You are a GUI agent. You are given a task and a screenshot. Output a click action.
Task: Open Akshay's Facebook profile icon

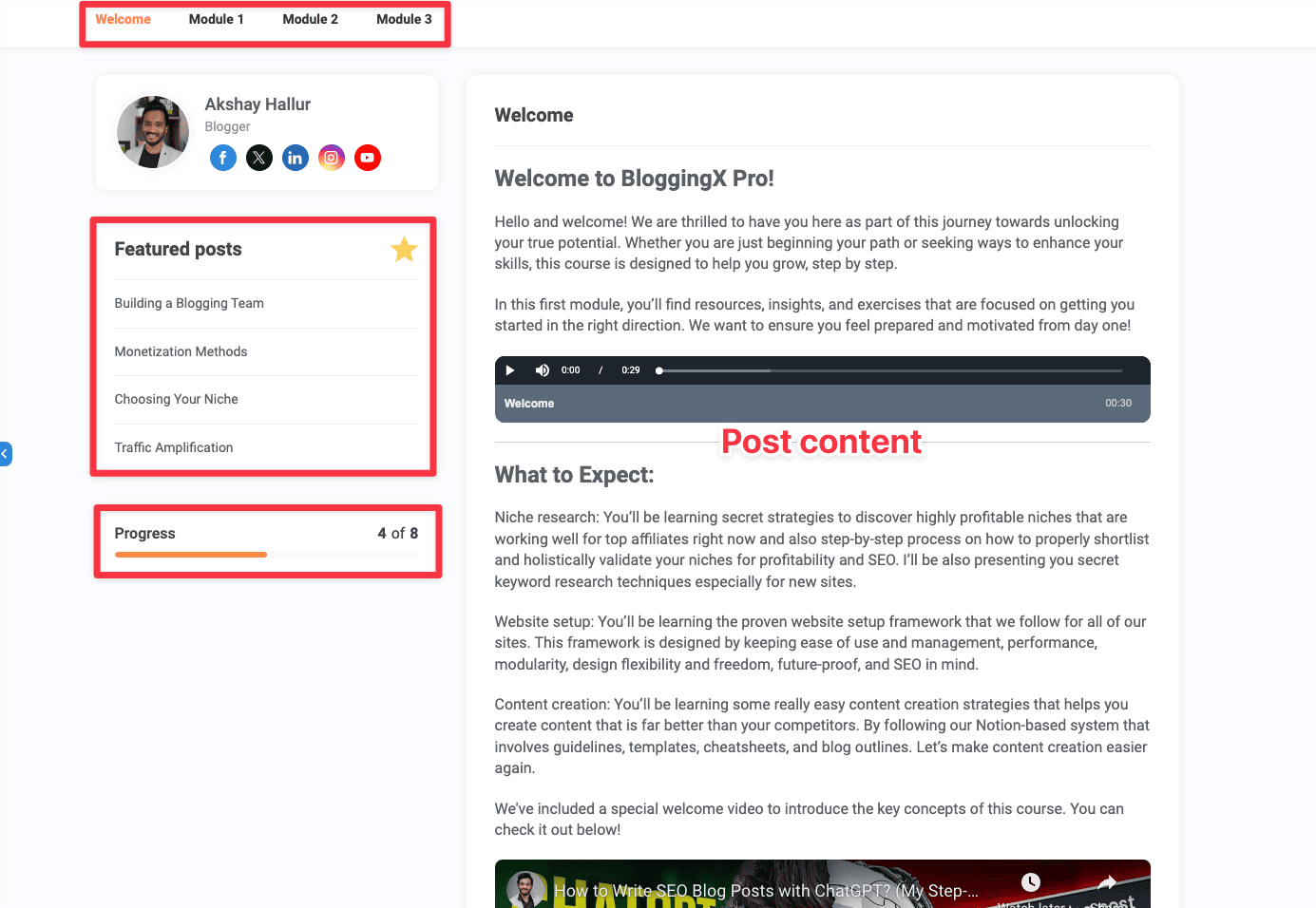pyautogui.click(x=222, y=158)
